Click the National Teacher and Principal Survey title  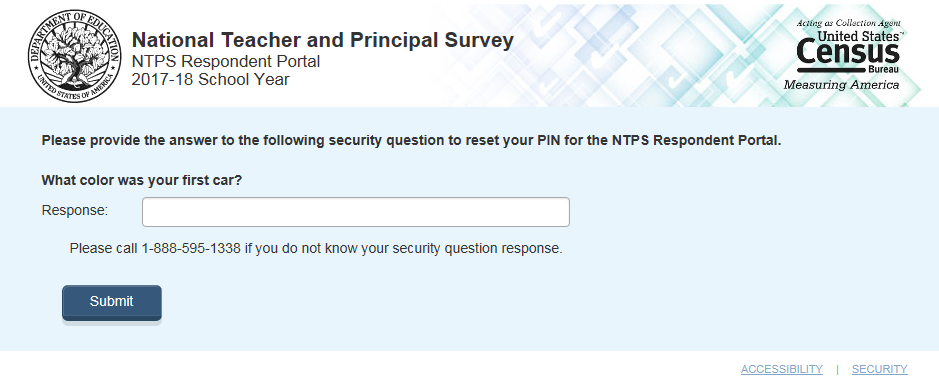(x=323, y=40)
